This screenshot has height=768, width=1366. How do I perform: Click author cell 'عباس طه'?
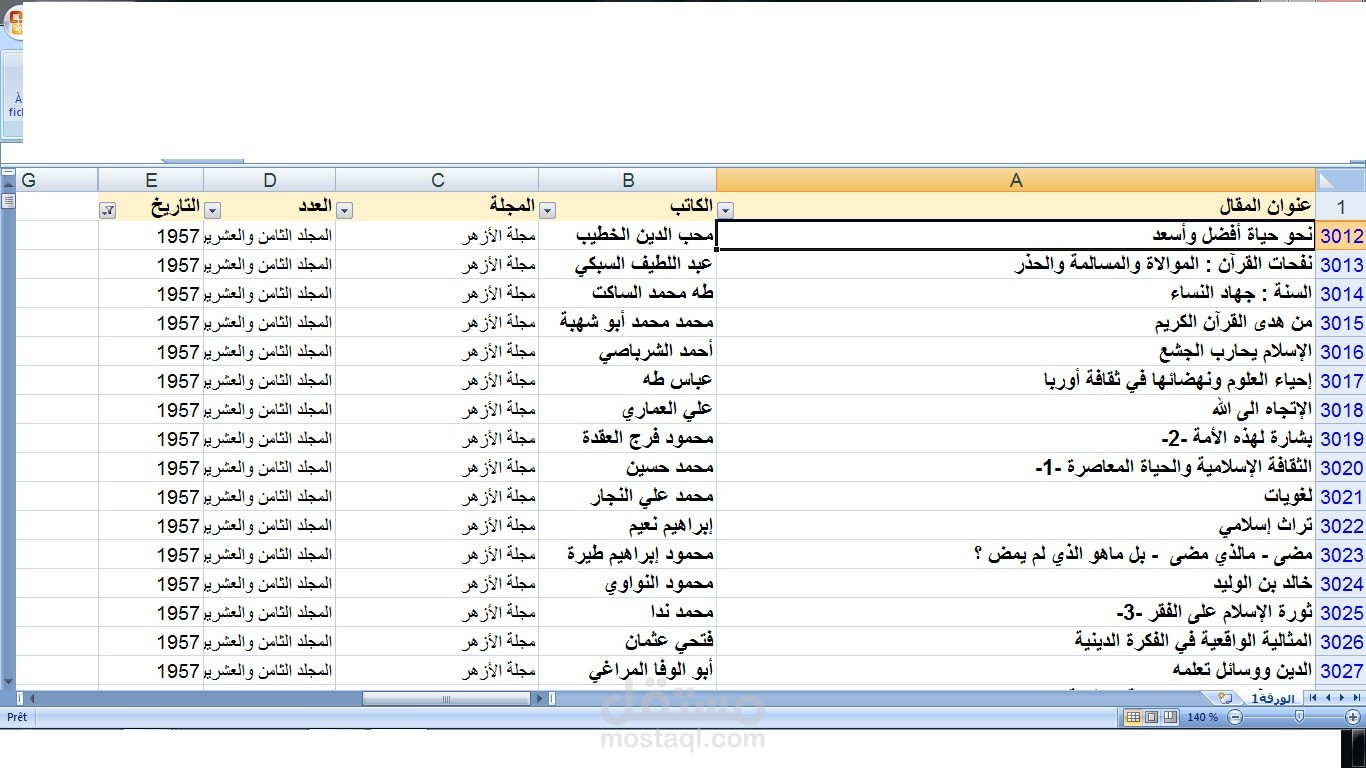(628, 381)
